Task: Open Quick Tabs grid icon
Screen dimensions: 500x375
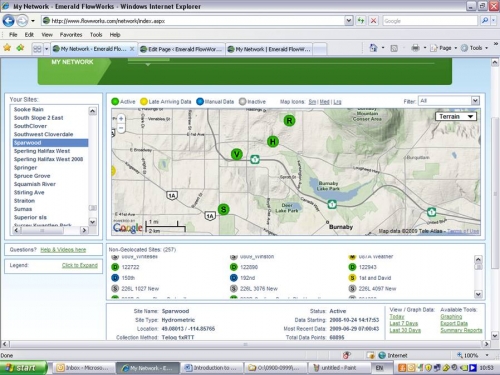Action: 37,49
